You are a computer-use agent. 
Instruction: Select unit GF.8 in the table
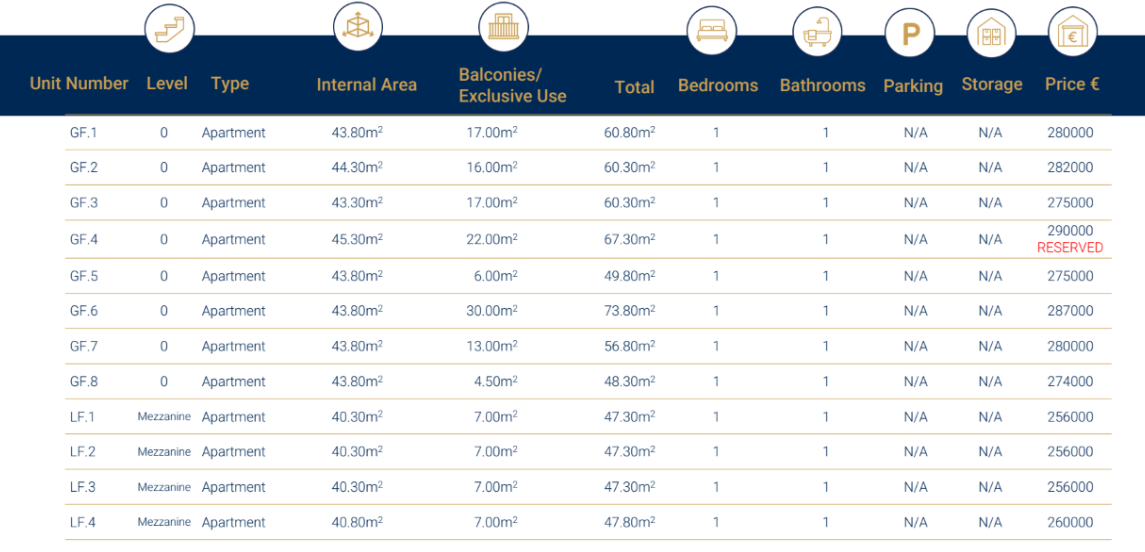click(x=84, y=381)
